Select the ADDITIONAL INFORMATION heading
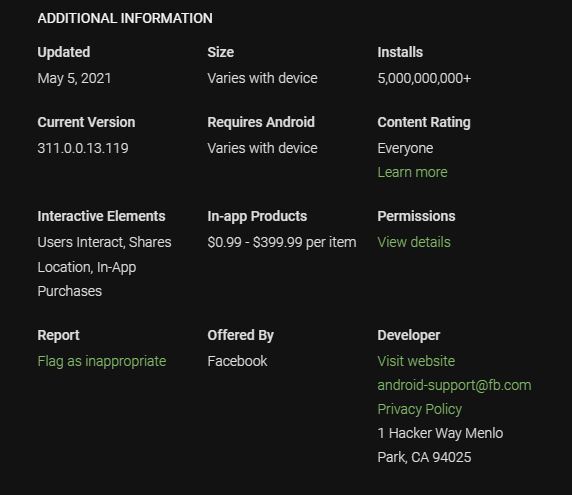This screenshot has height=495, width=572. point(125,18)
